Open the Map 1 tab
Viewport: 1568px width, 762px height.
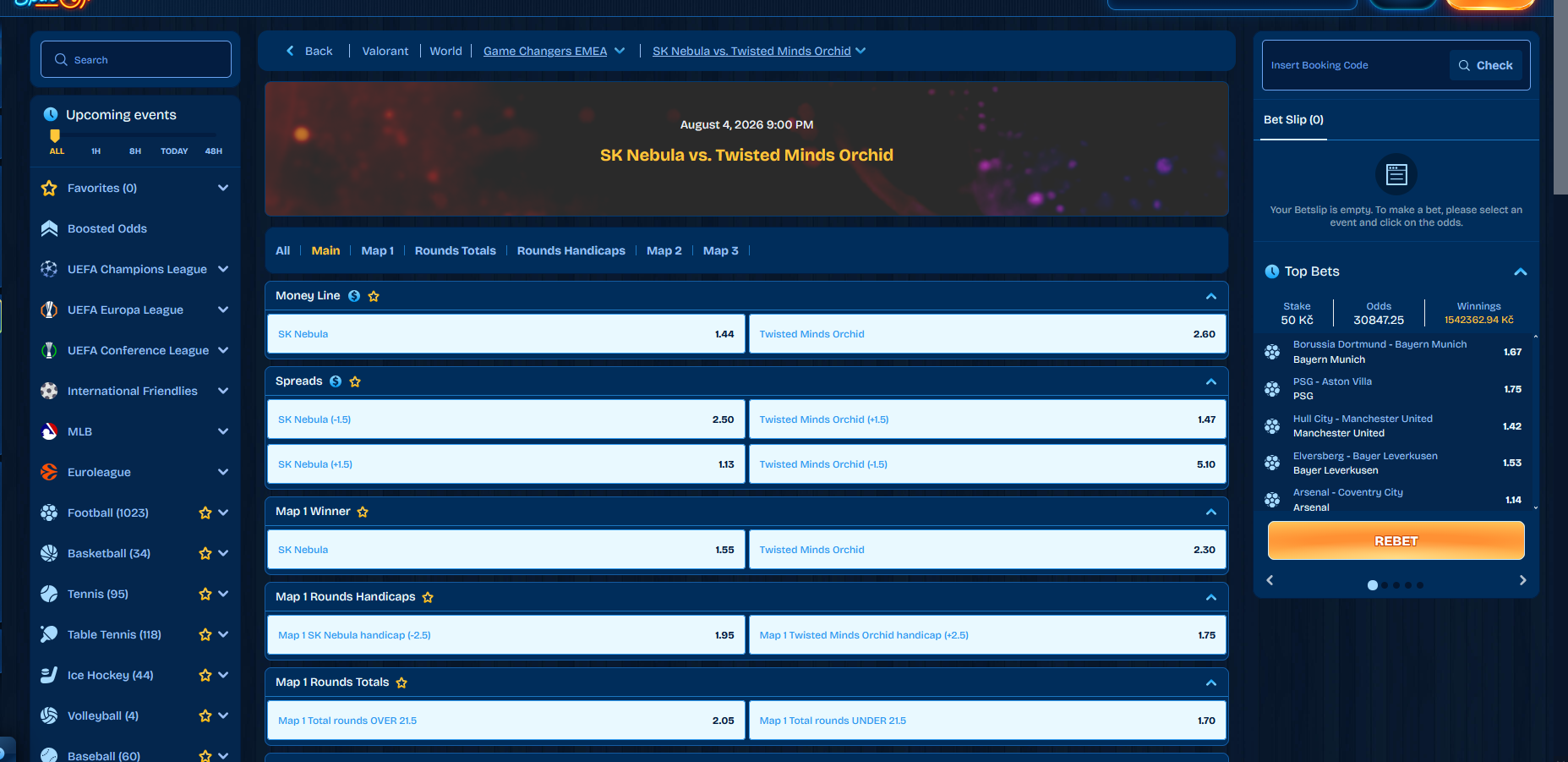tap(377, 250)
